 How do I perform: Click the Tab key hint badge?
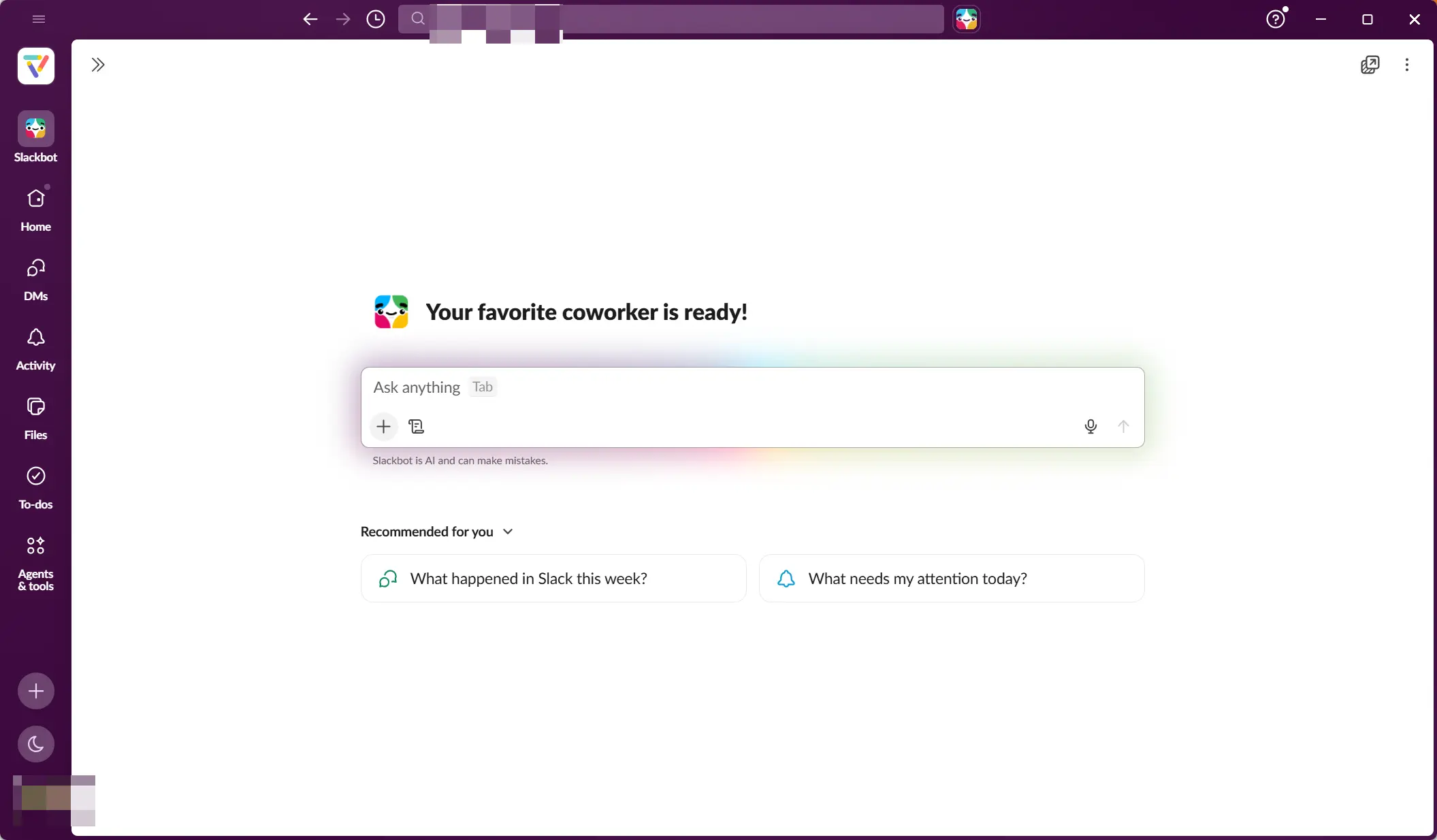coord(483,387)
